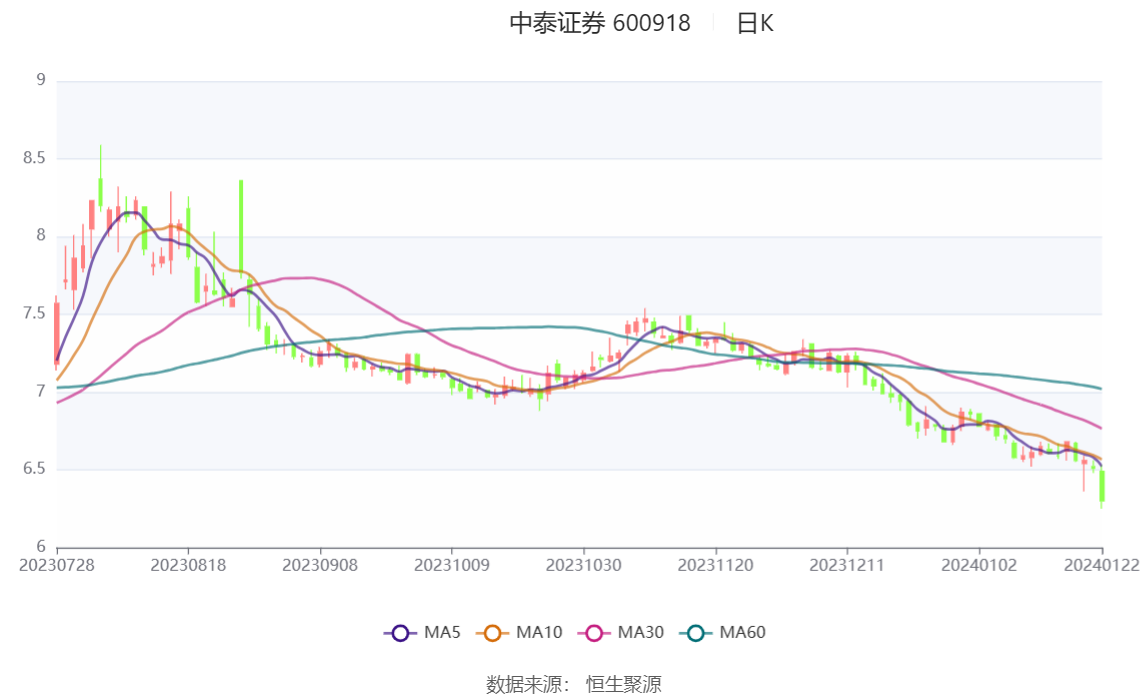Image resolution: width=1148 pixels, height=699 pixels.
Task: Click the 6.5 price axis label
Action: click(x=34, y=468)
